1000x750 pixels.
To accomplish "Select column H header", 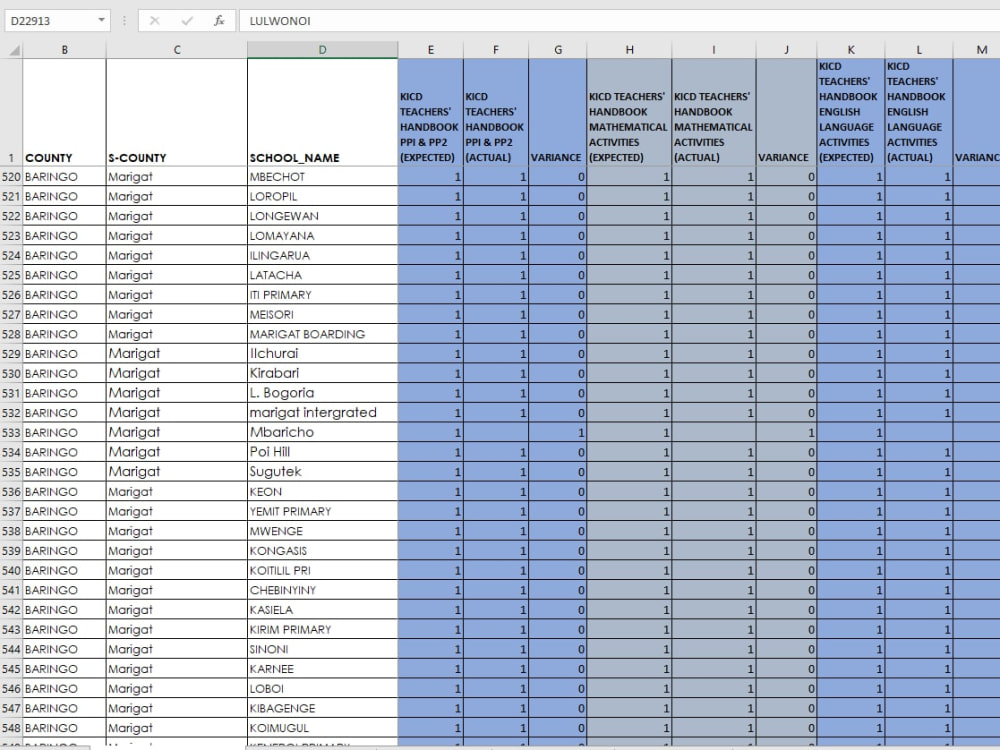I will click(x=629, y=50).
